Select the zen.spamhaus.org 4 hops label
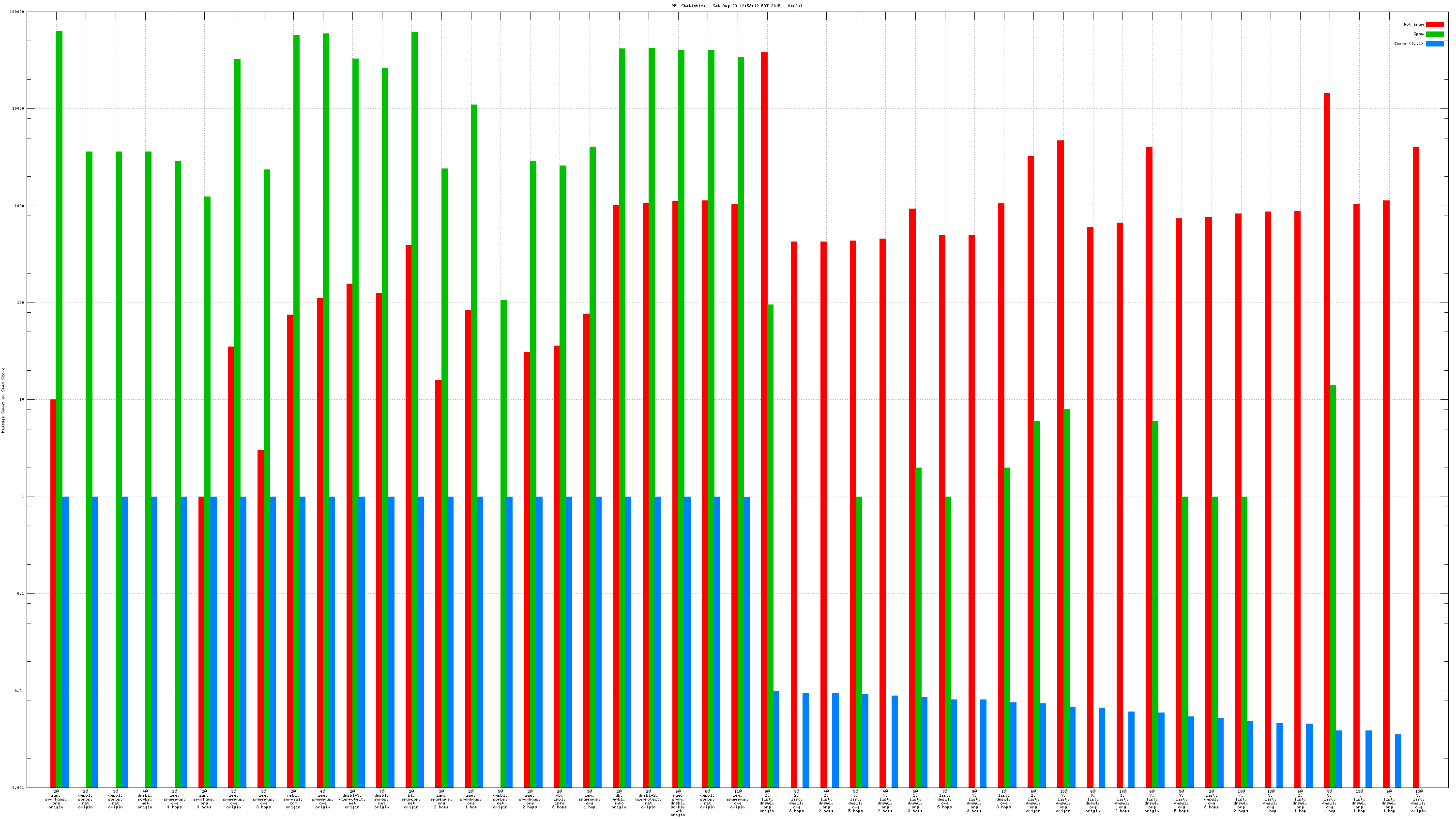This screenshot has height=819, width=1456. click(x=175, y=799)
